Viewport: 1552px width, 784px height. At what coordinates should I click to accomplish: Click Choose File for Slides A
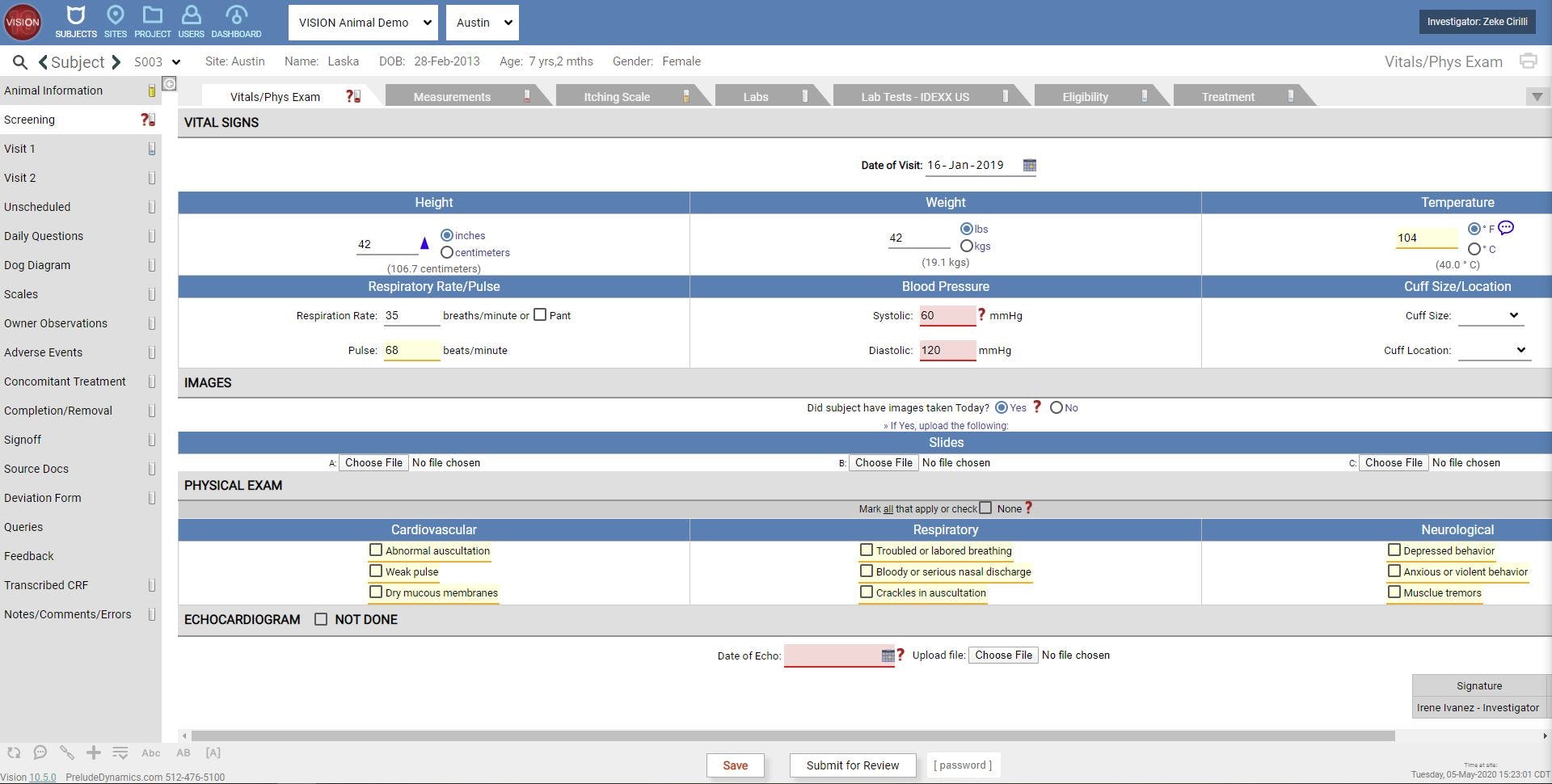pos(373,462)
